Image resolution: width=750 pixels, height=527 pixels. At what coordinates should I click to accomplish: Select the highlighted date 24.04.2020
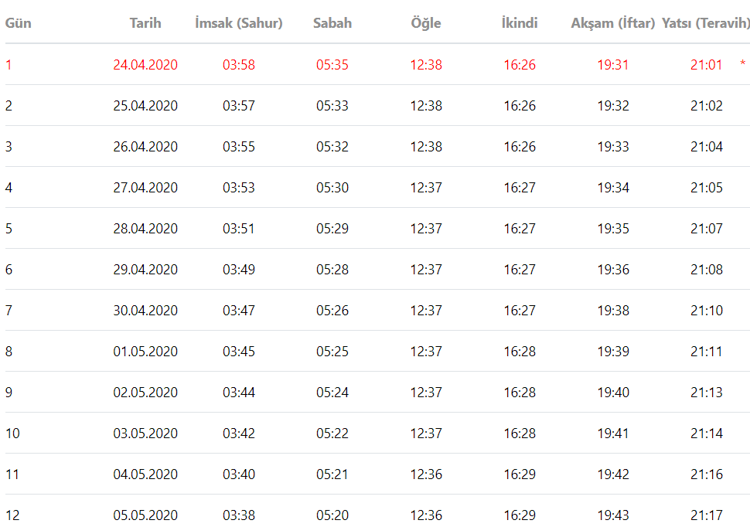point(145,65)
